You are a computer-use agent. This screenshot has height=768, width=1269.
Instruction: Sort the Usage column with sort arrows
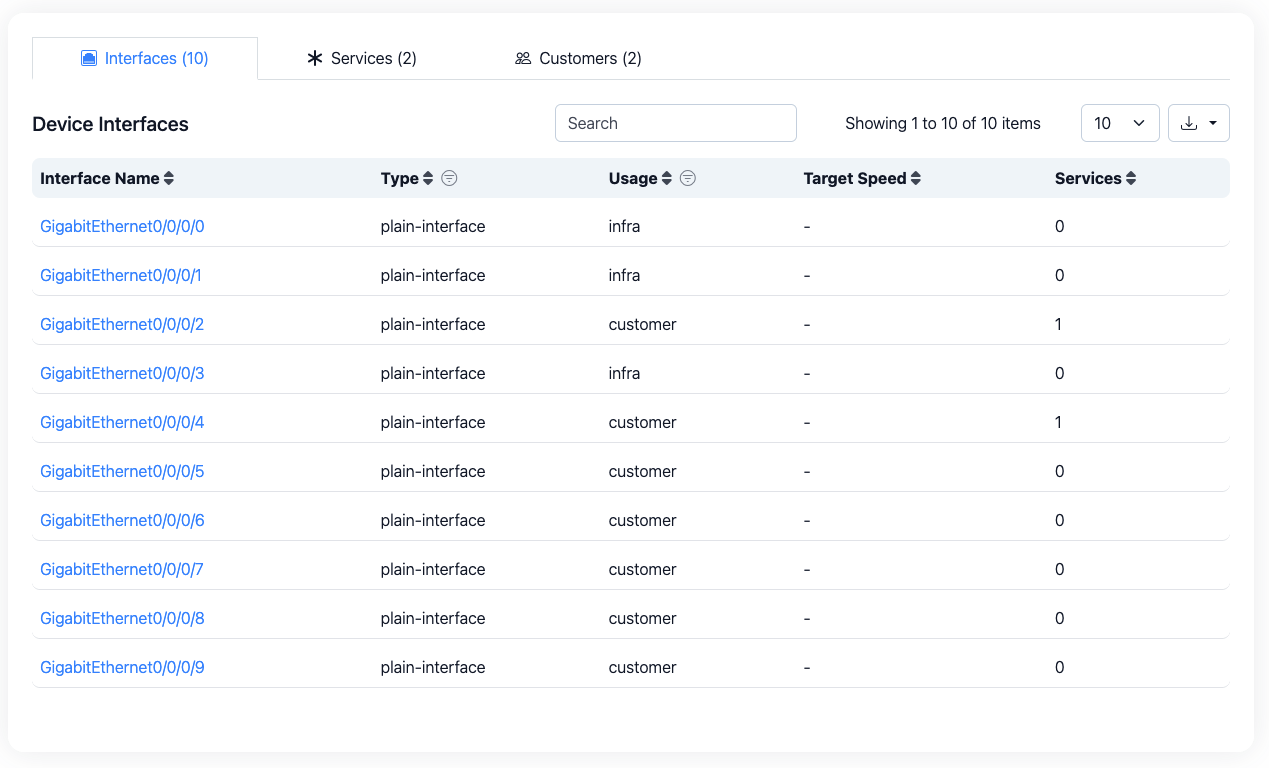point(666,178)
